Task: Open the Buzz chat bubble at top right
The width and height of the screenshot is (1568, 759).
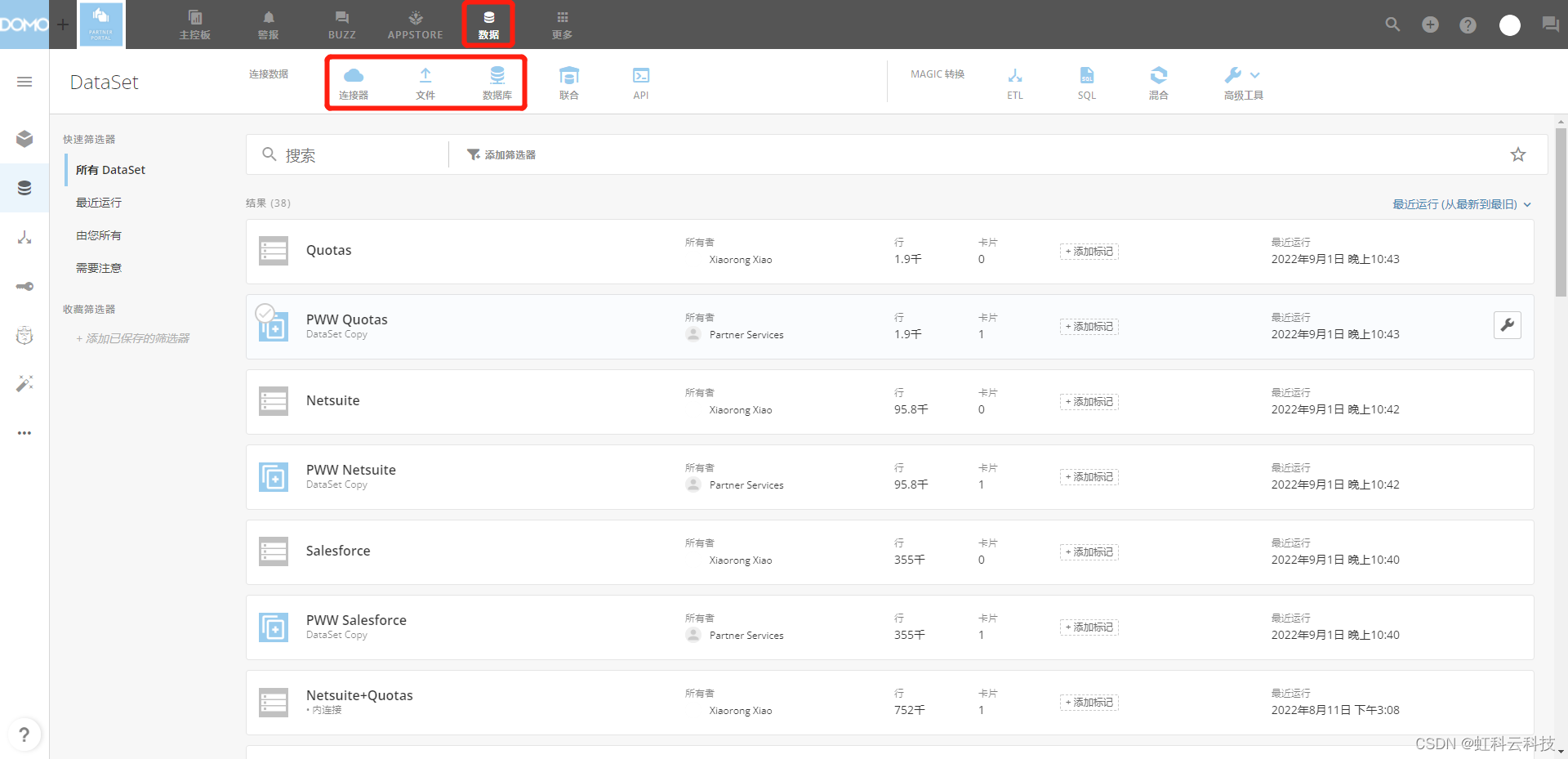Action: coord(1550,25)
